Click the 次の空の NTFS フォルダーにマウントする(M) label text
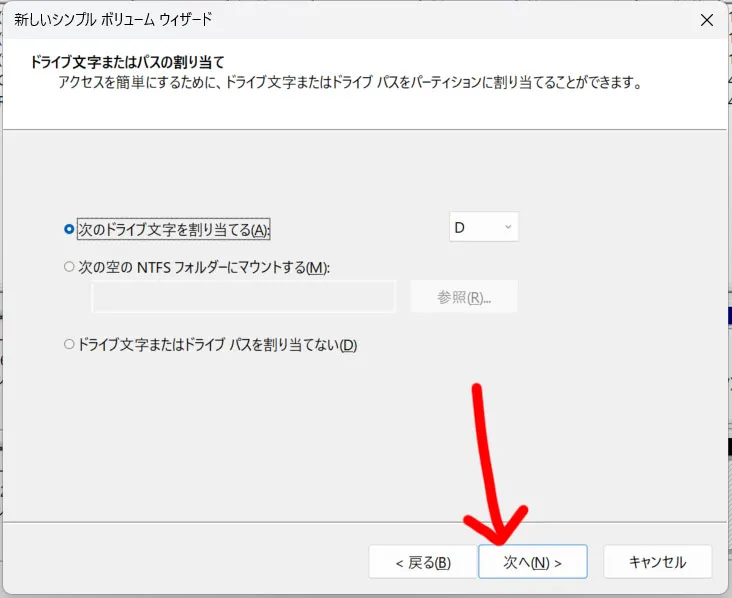This screenshot has width=732, height=598. [204, 267]
